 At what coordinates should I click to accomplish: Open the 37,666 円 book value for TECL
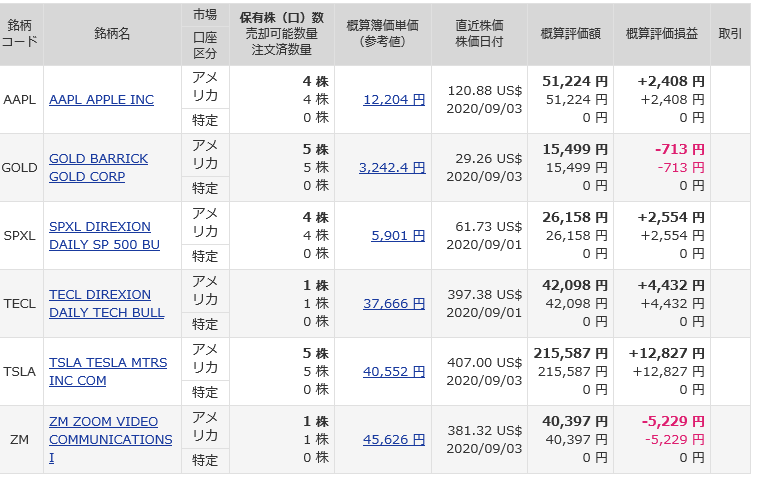(x=394, y=304)
